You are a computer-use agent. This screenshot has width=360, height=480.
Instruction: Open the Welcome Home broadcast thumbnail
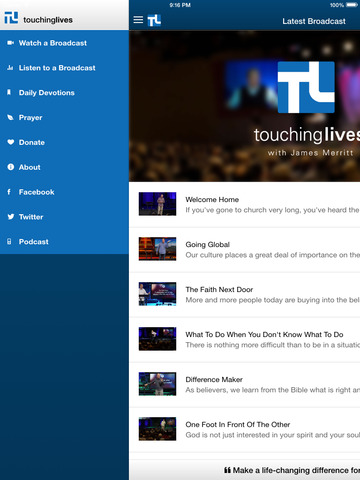[157, 204]
